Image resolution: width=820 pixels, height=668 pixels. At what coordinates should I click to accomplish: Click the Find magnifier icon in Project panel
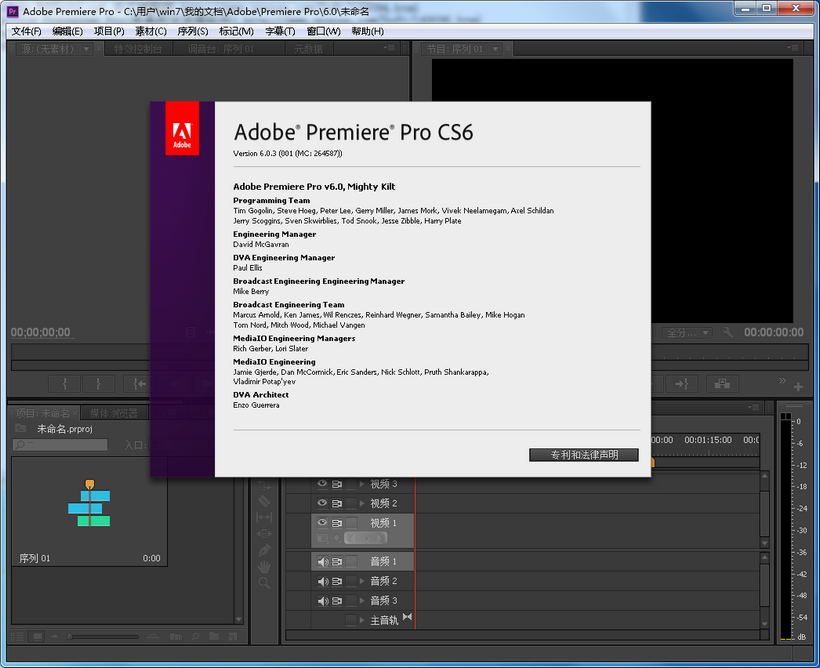pos(195,636)
